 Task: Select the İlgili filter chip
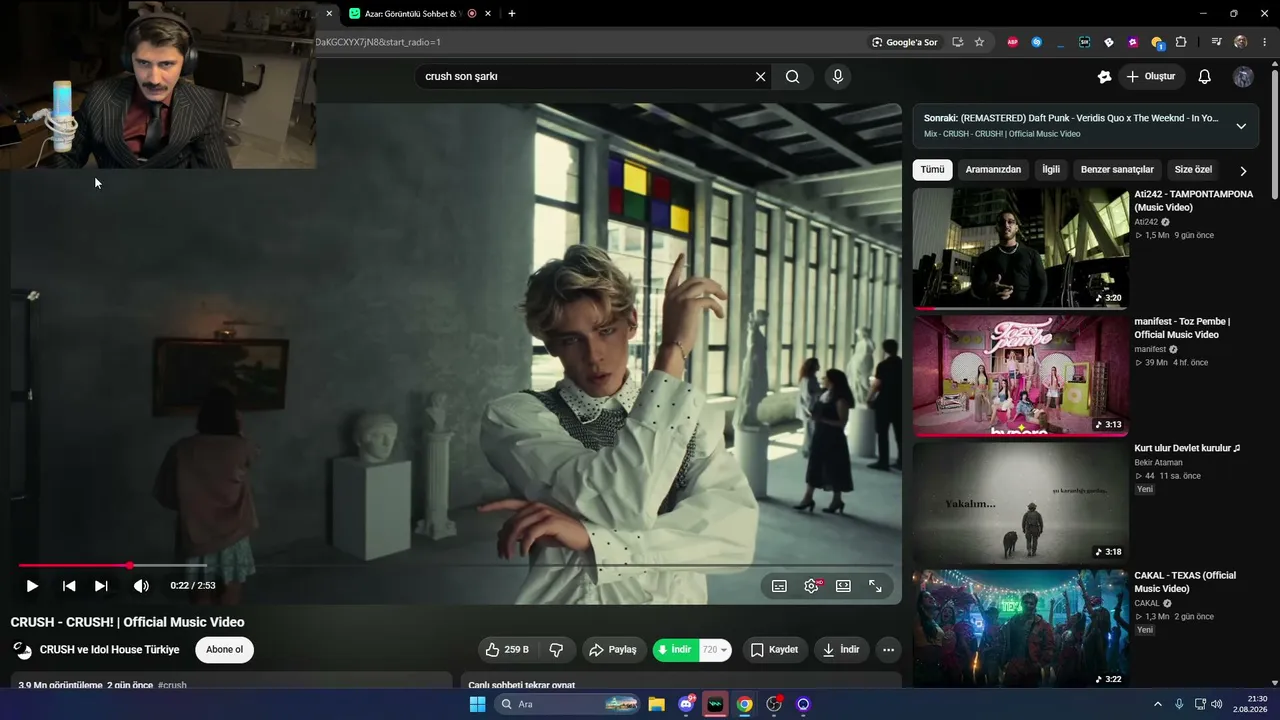click(x=1051, y=170)
